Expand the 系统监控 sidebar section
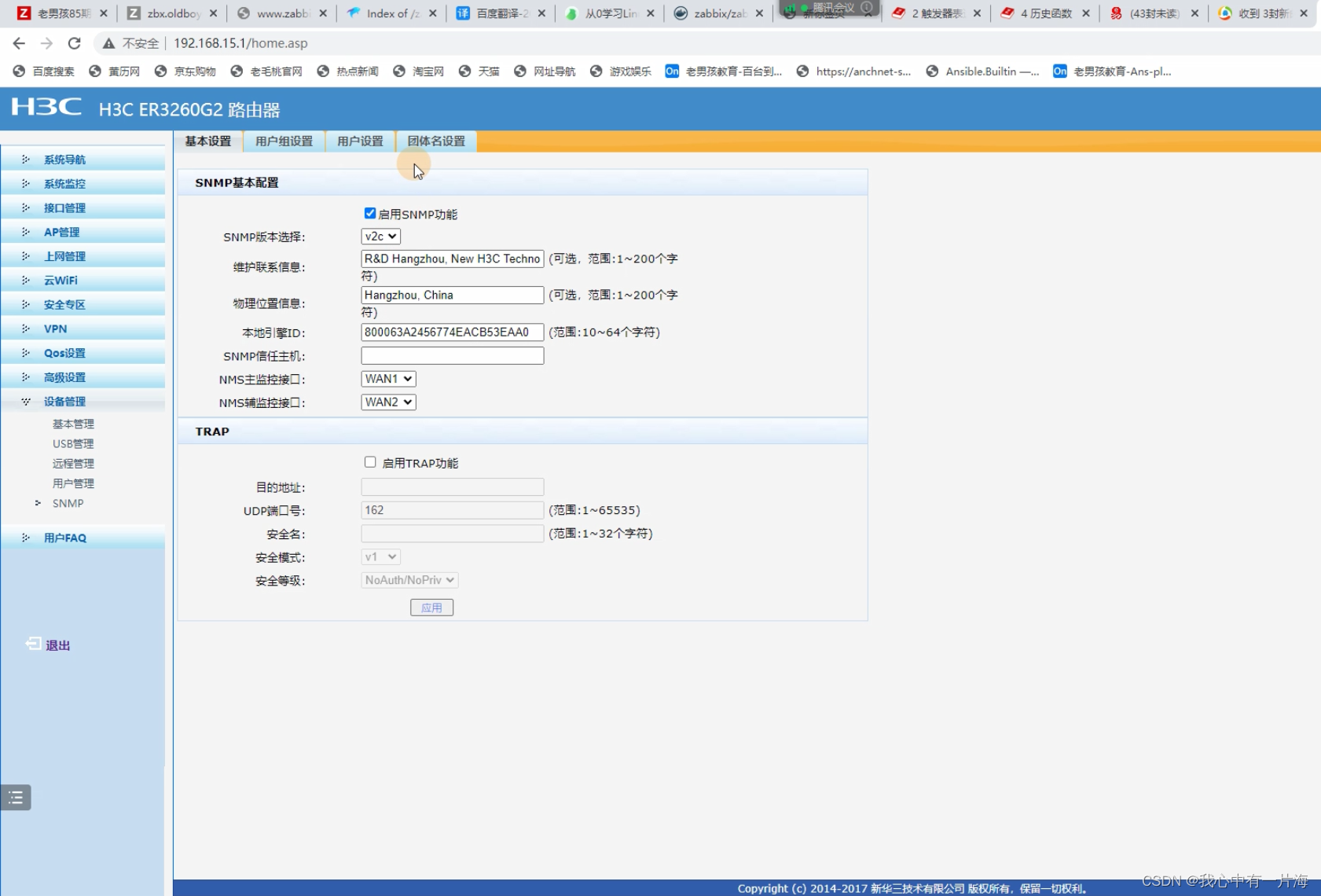The image size is (1321, 896). (x=83, y=184)
